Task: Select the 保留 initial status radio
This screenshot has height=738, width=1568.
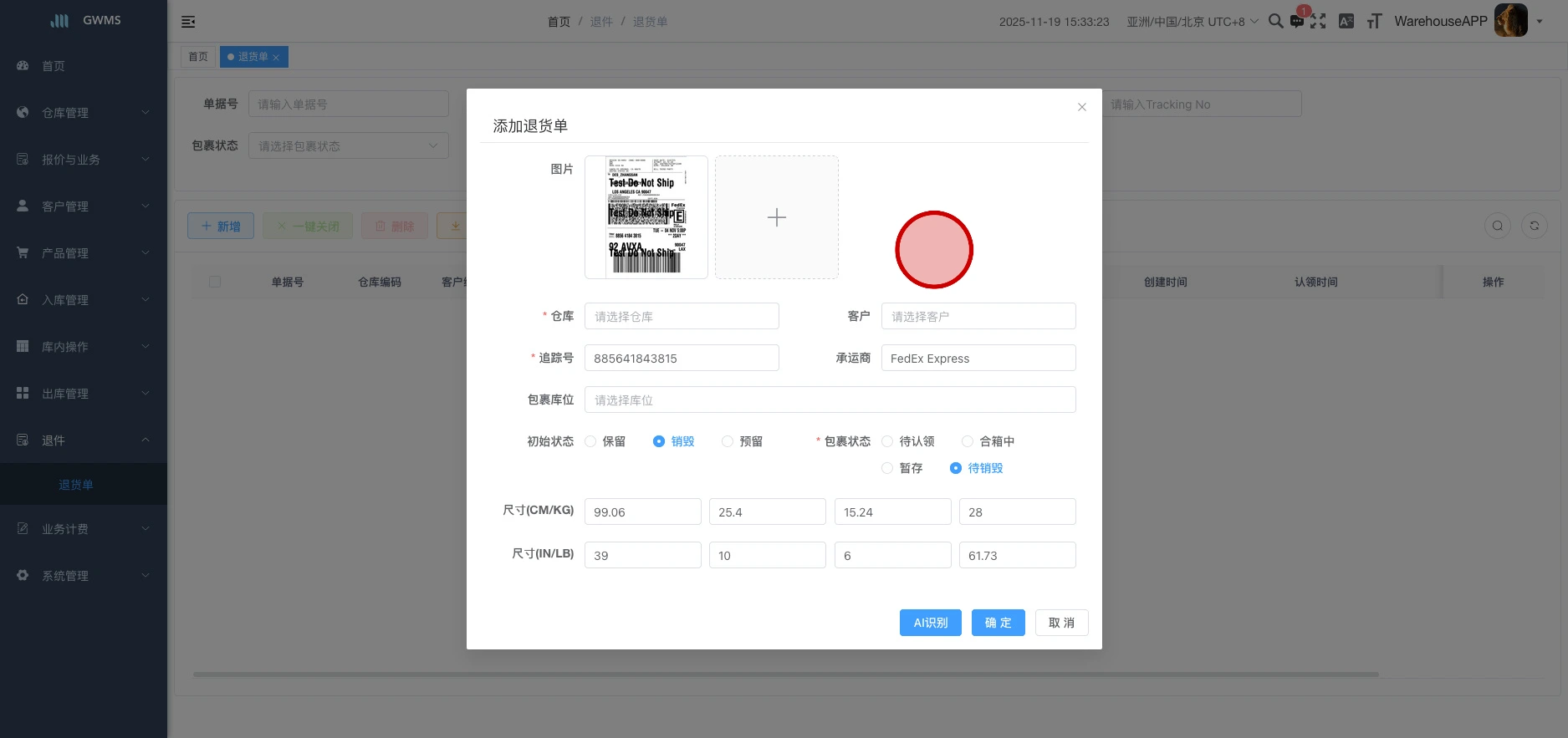Action: coord(590,441)
